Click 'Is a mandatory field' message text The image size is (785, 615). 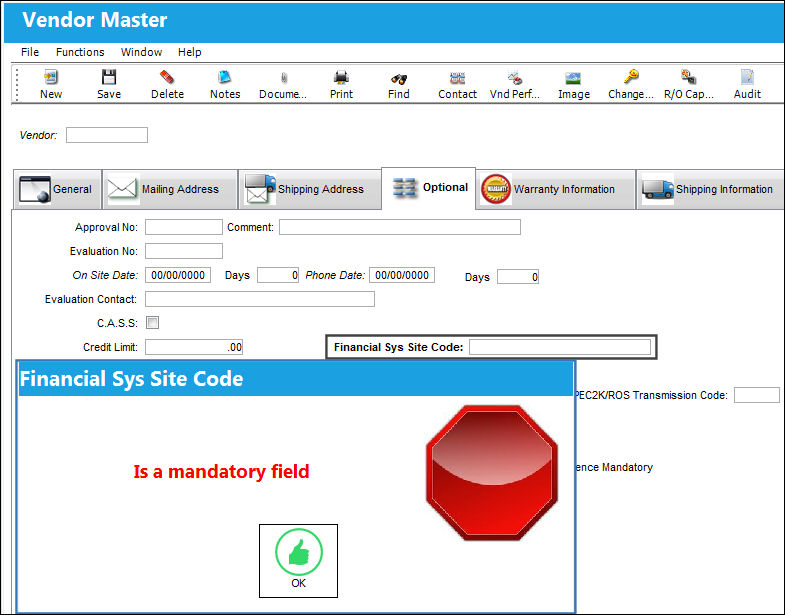221,472
